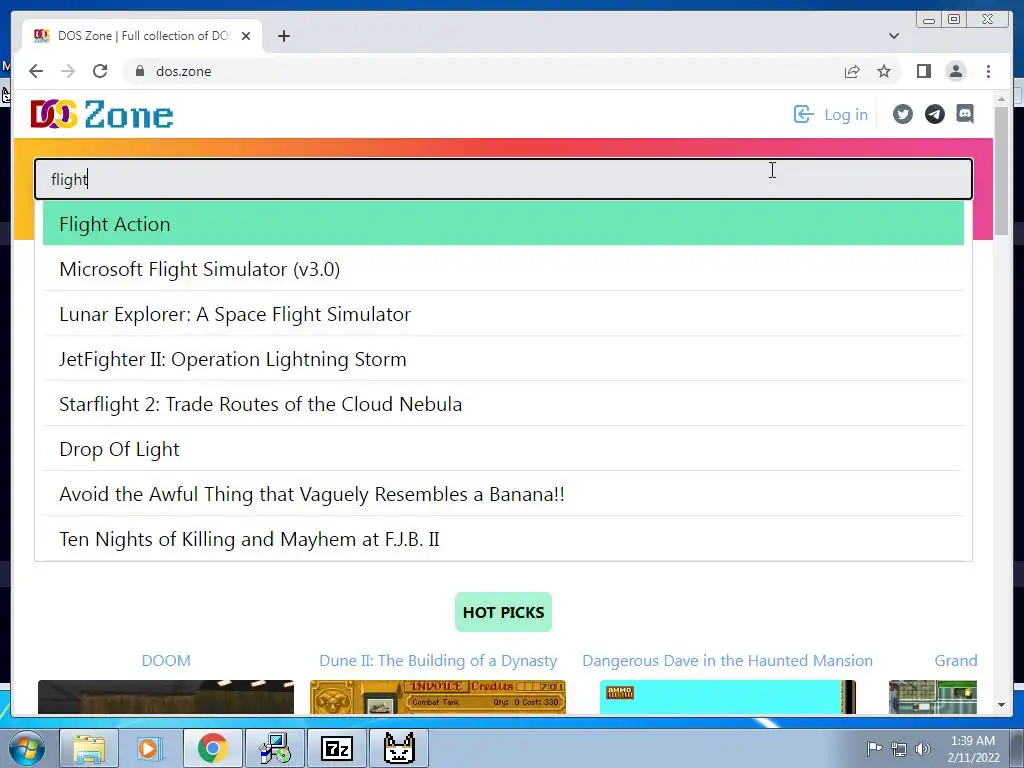Go back with browser back arrow
The height and width of the screenshot is (768, 1024).
click(x=36, y=71)
